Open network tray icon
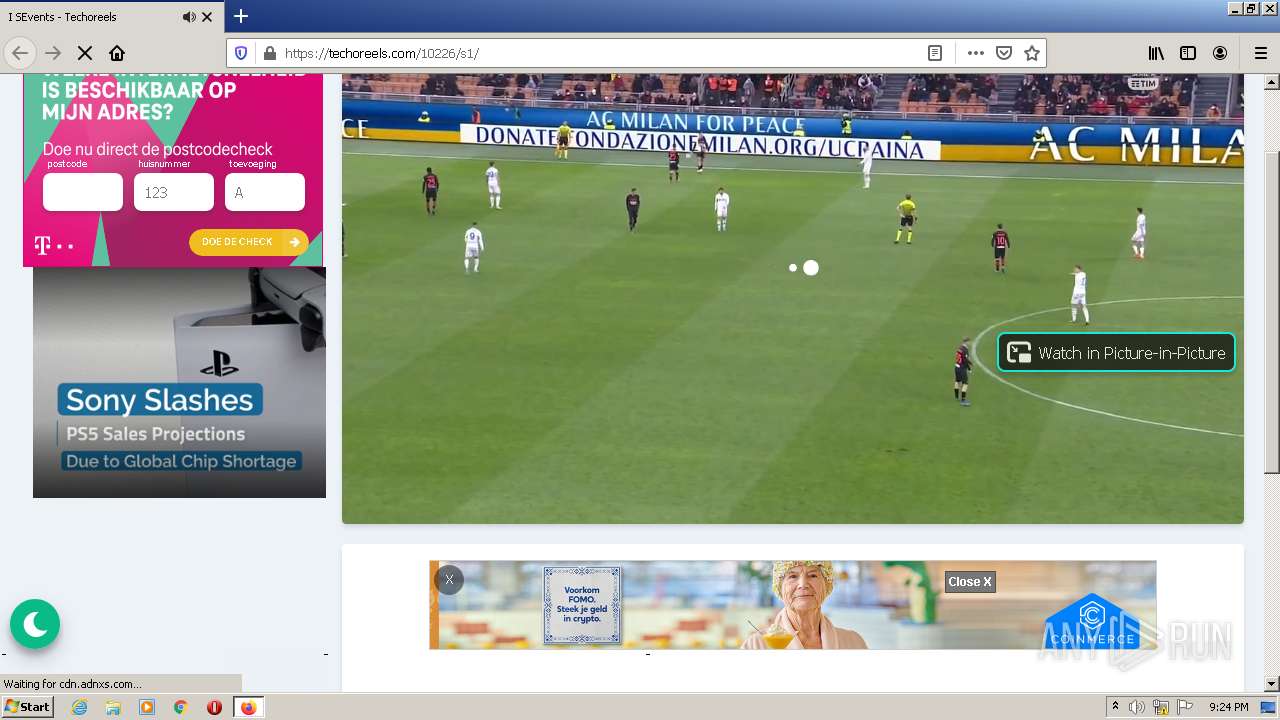 pos(1161,707)
